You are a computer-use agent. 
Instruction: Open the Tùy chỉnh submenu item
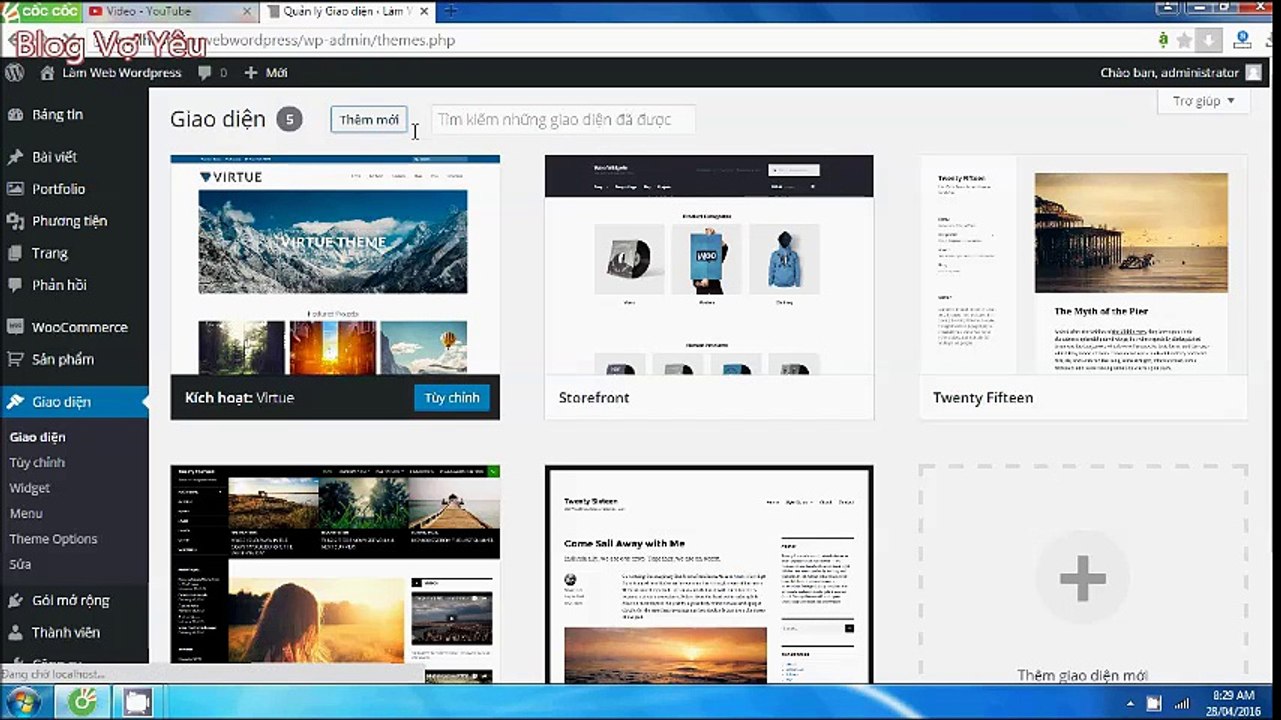(37, 463)
